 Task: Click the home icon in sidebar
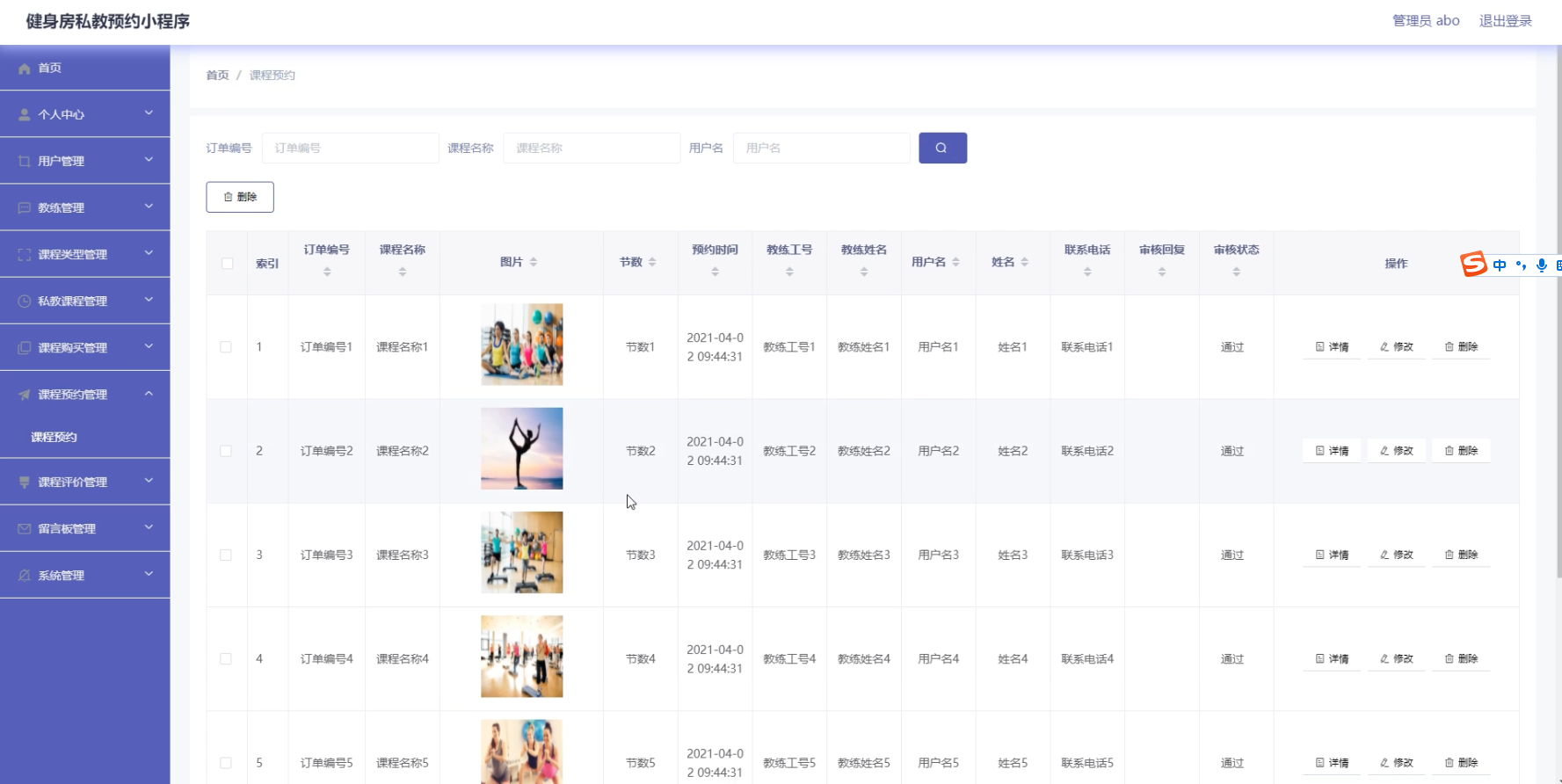(25, 69)
